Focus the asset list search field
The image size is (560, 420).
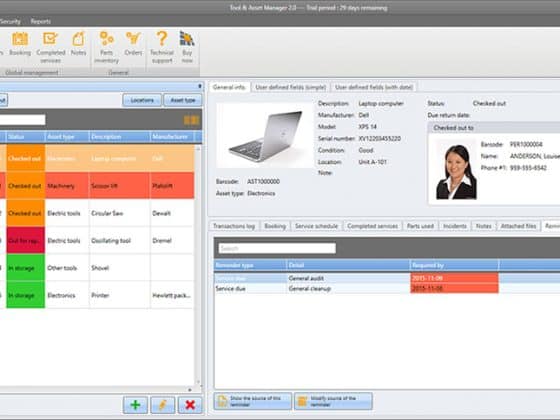coord(22,120)
